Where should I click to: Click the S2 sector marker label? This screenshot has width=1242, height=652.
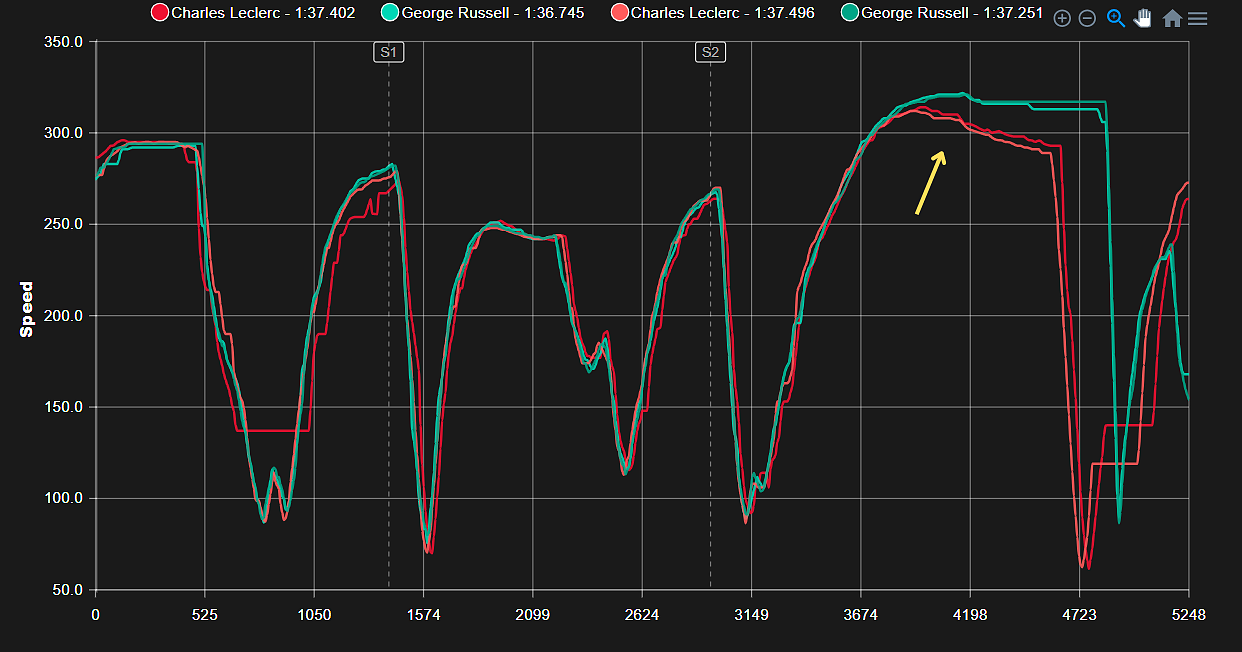[710, 52]
